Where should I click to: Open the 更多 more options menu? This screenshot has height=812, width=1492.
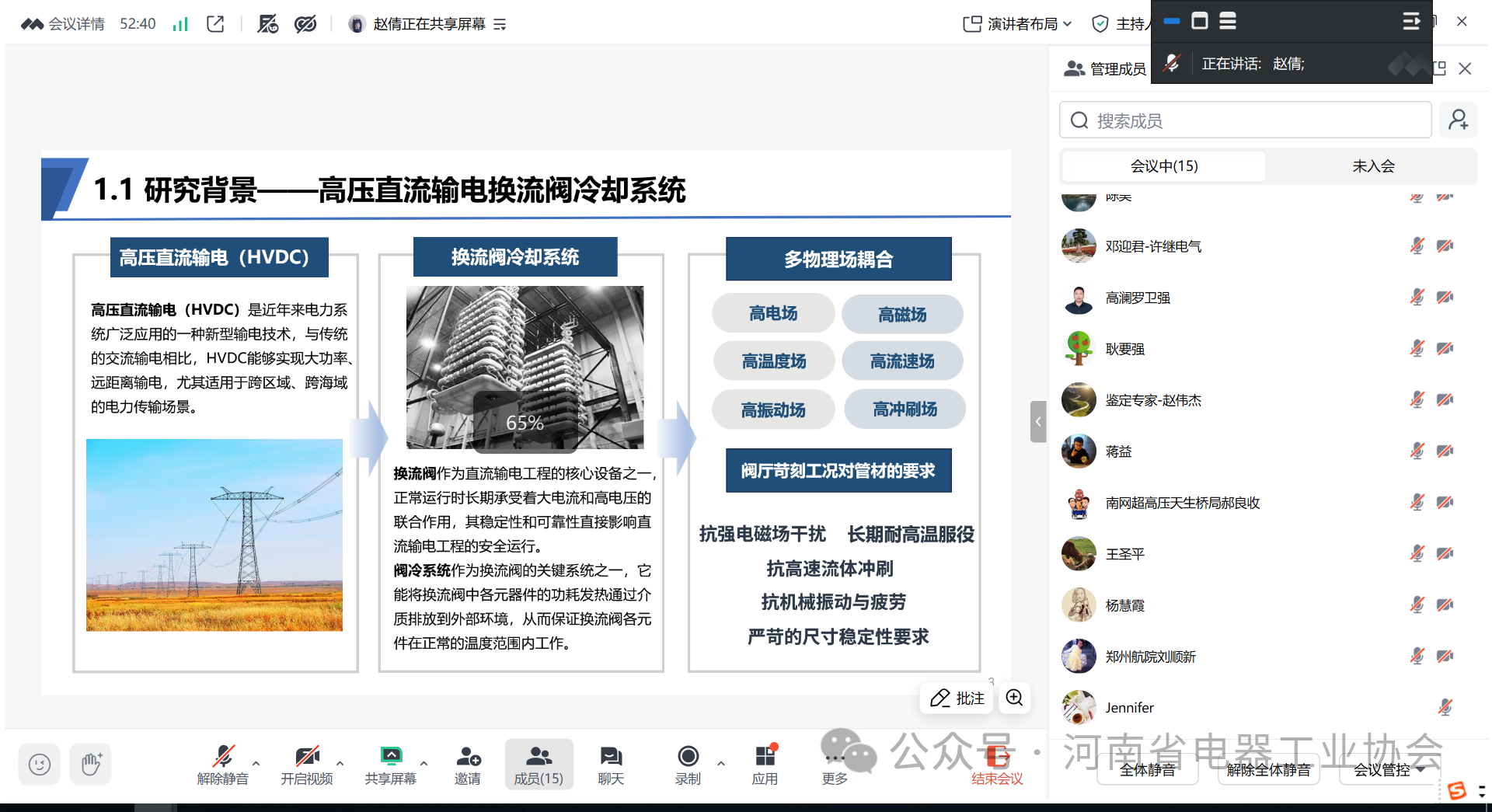(835, 765)
